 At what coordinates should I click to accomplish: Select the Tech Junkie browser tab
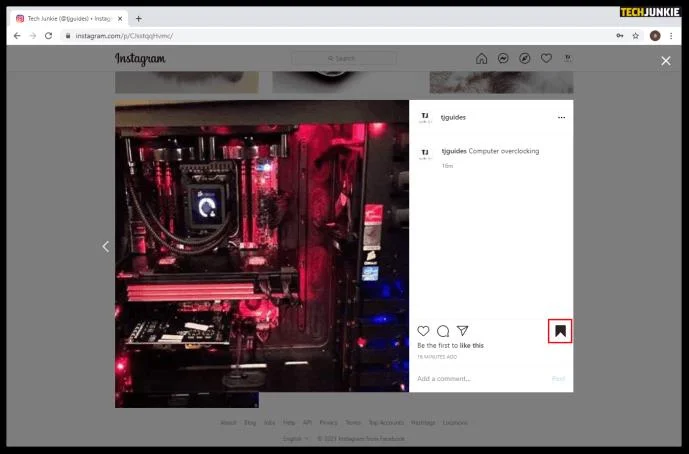point(69,18)
